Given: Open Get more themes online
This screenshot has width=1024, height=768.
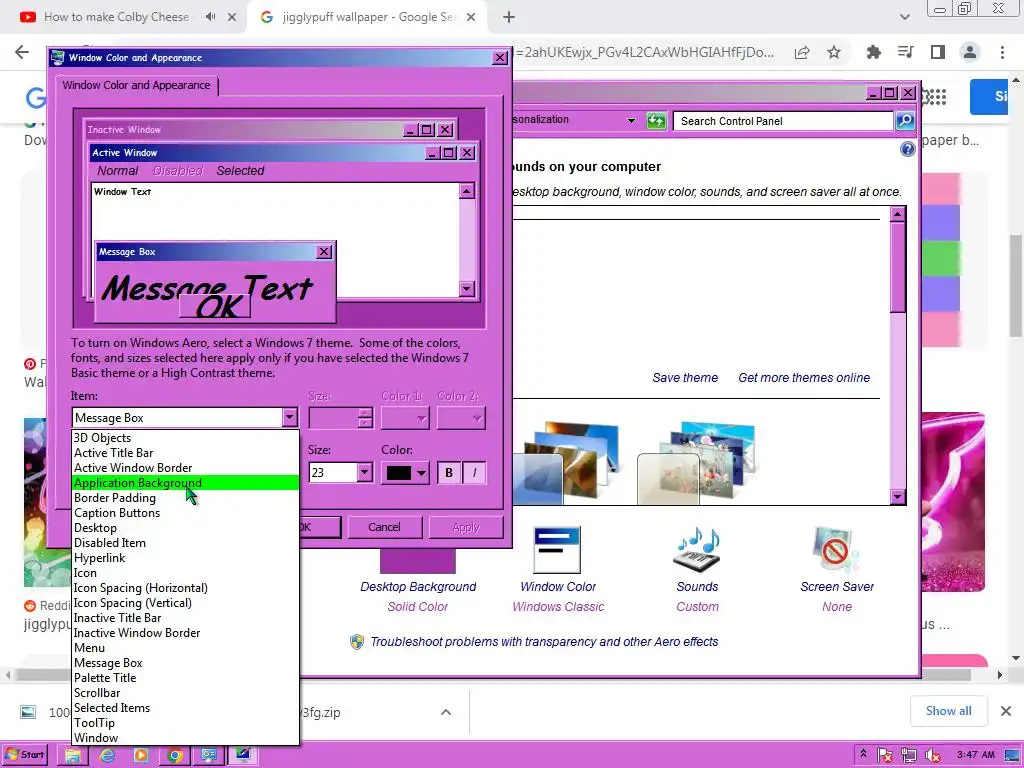Looking at the screenshot, I should [804, 377].
